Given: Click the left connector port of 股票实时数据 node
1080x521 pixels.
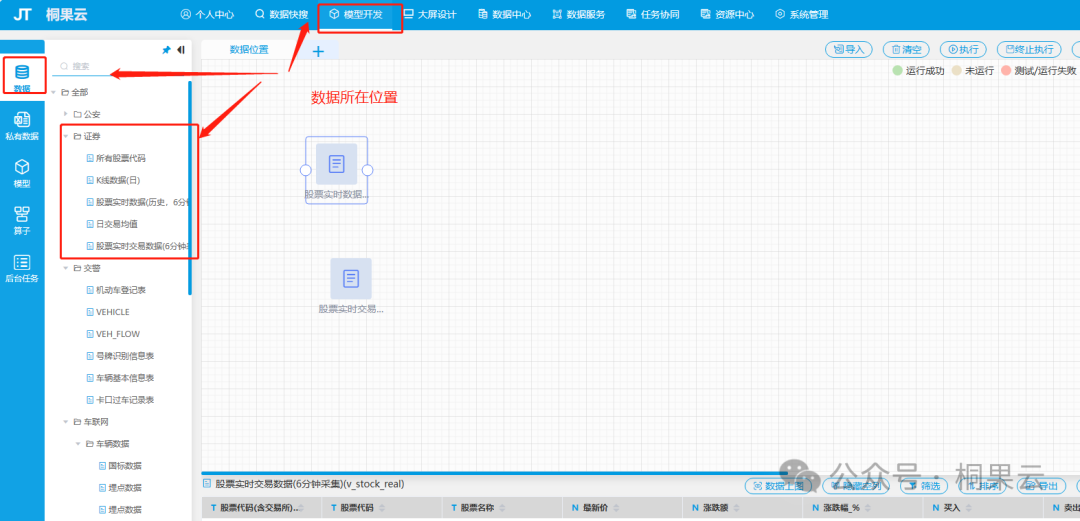Looking at the screenshot, I should click(306, 170).
